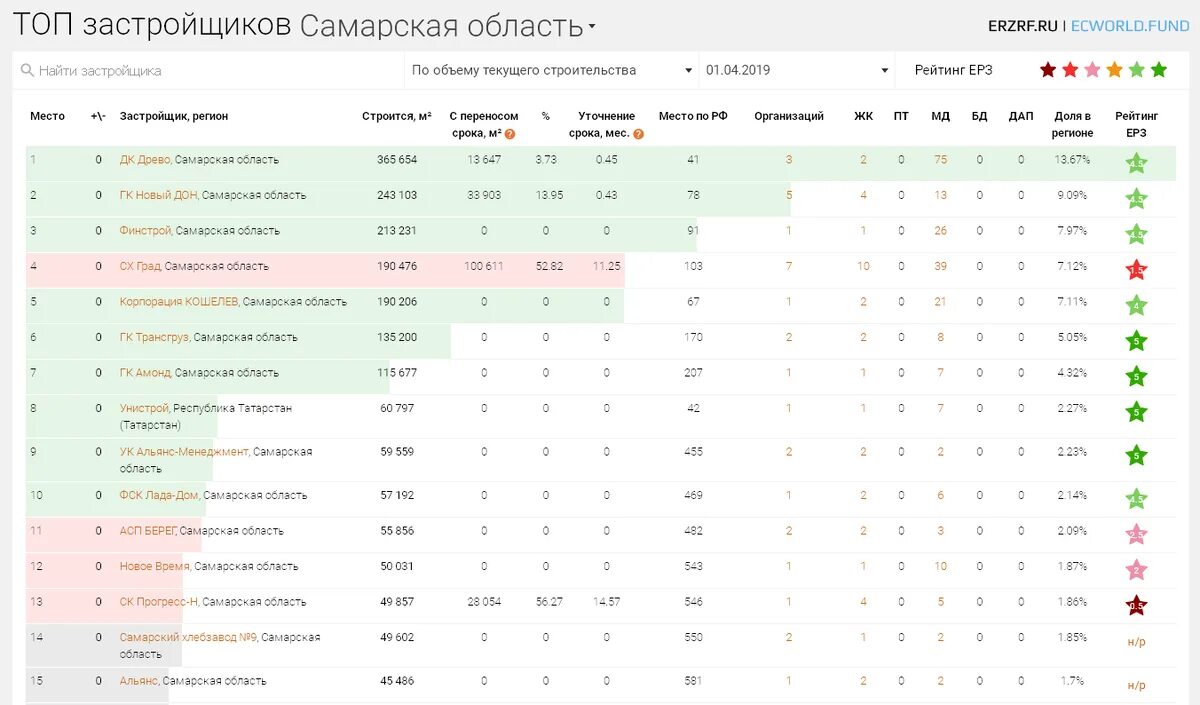Click rating star of ФСК Лада-Дом row

[x=1136, y=498]
